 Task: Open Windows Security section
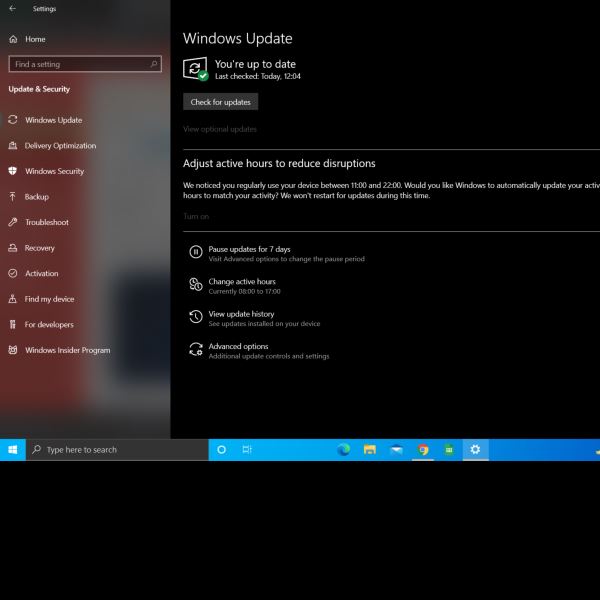54,171
